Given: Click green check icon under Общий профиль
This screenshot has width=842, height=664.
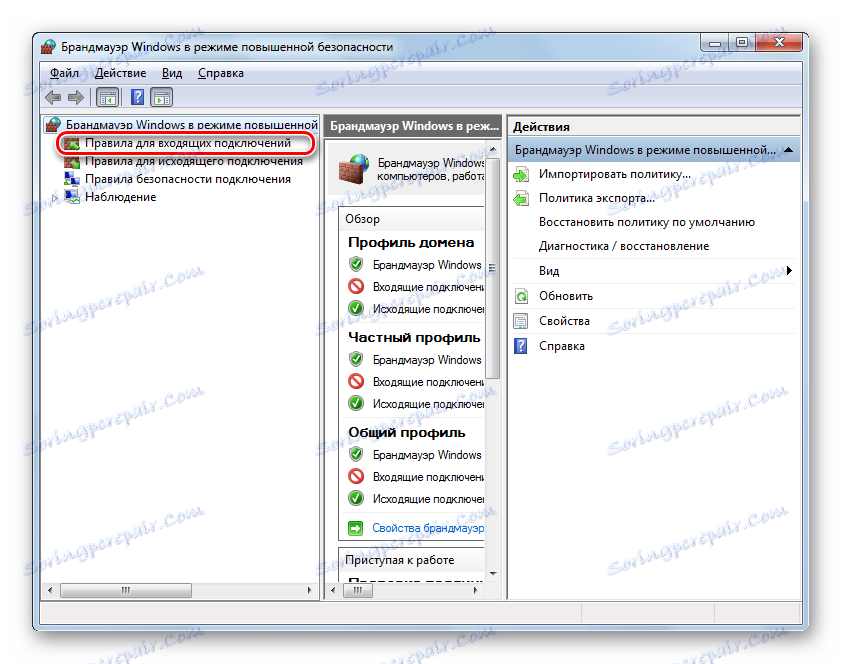Looking at the screenshot, I should tap(355, 499).
